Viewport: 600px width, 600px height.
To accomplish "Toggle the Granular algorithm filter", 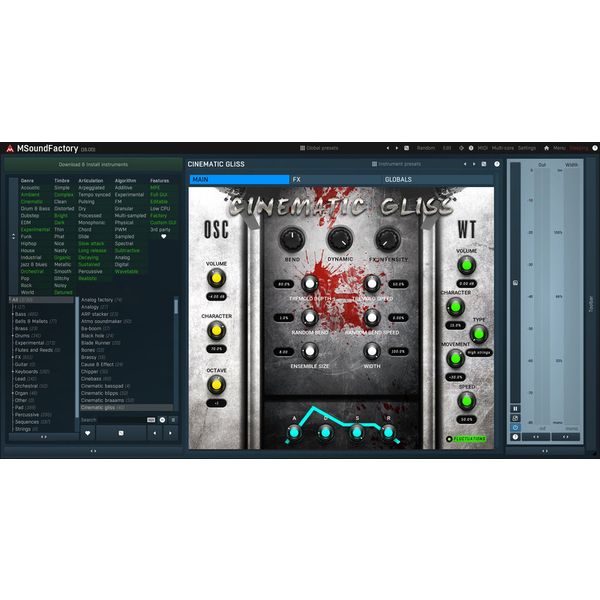I will pos(124,209).
